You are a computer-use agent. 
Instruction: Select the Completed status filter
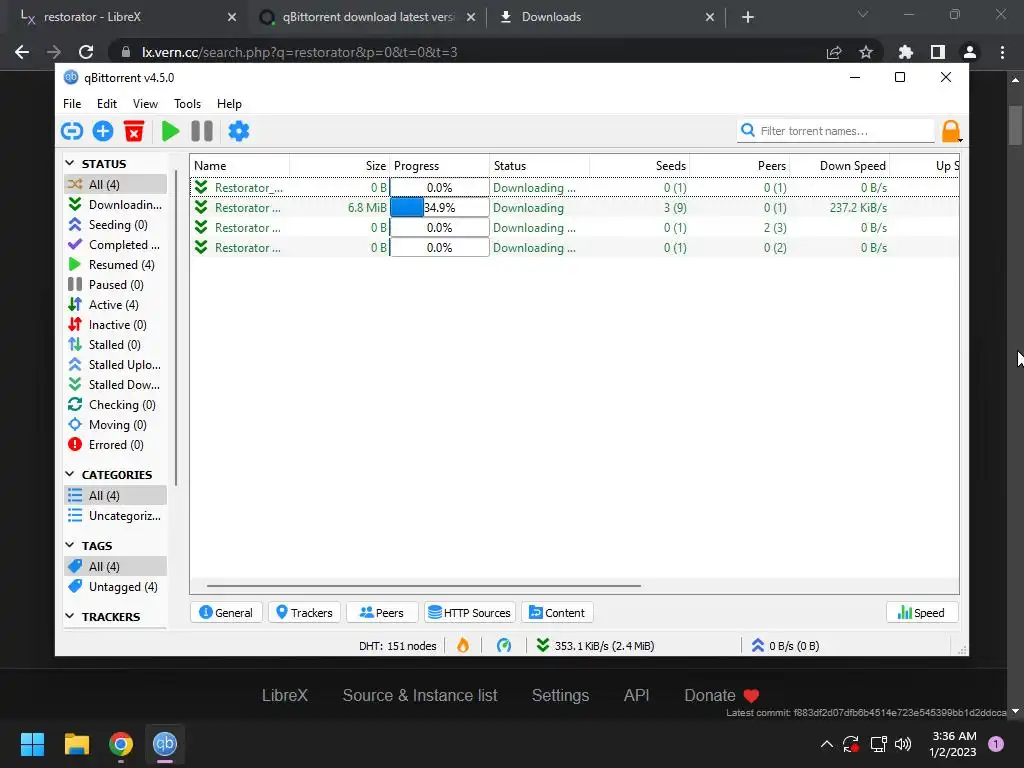pos(116,245)
